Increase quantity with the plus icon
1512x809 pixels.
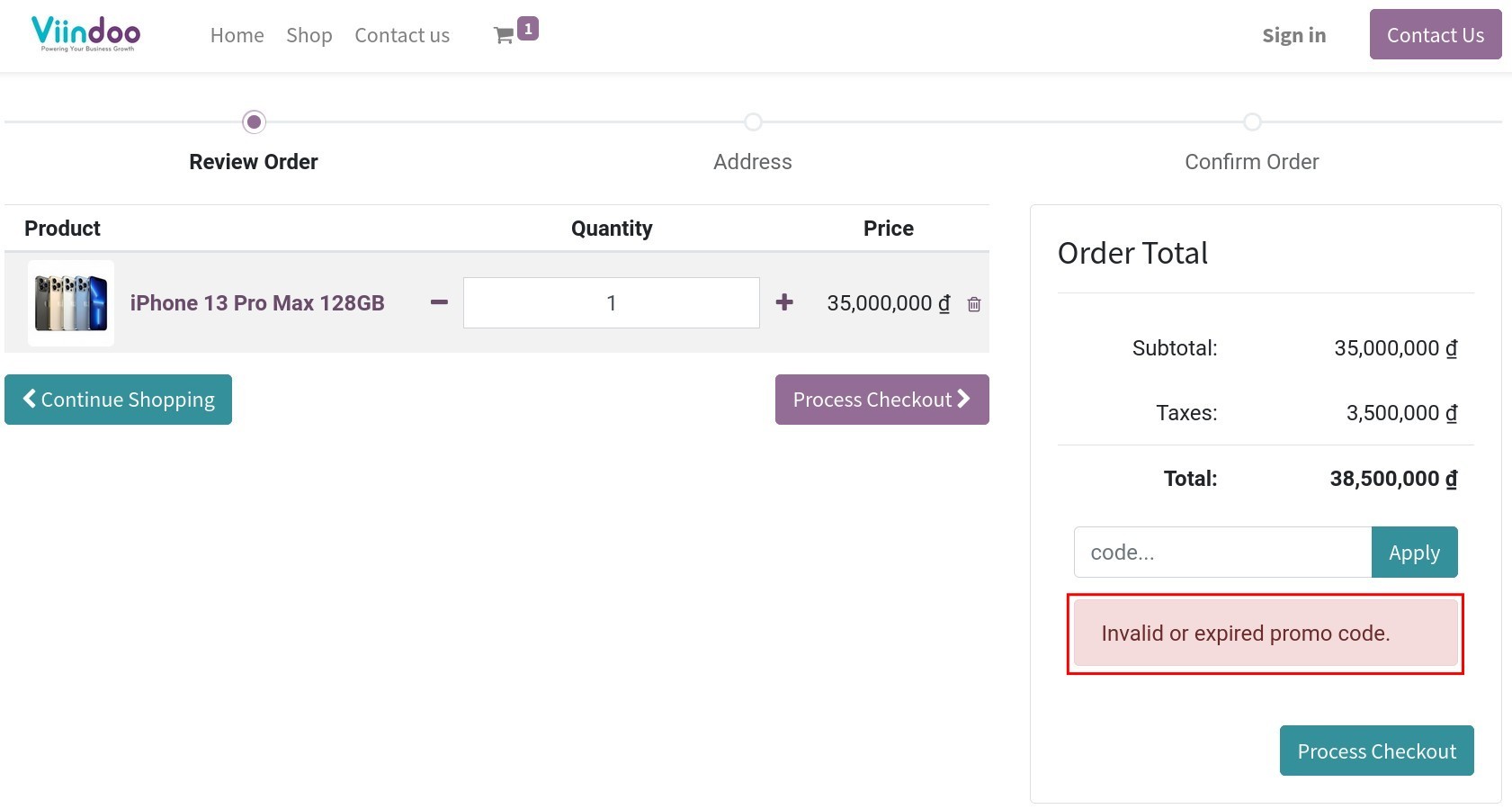tap(783, 303)
